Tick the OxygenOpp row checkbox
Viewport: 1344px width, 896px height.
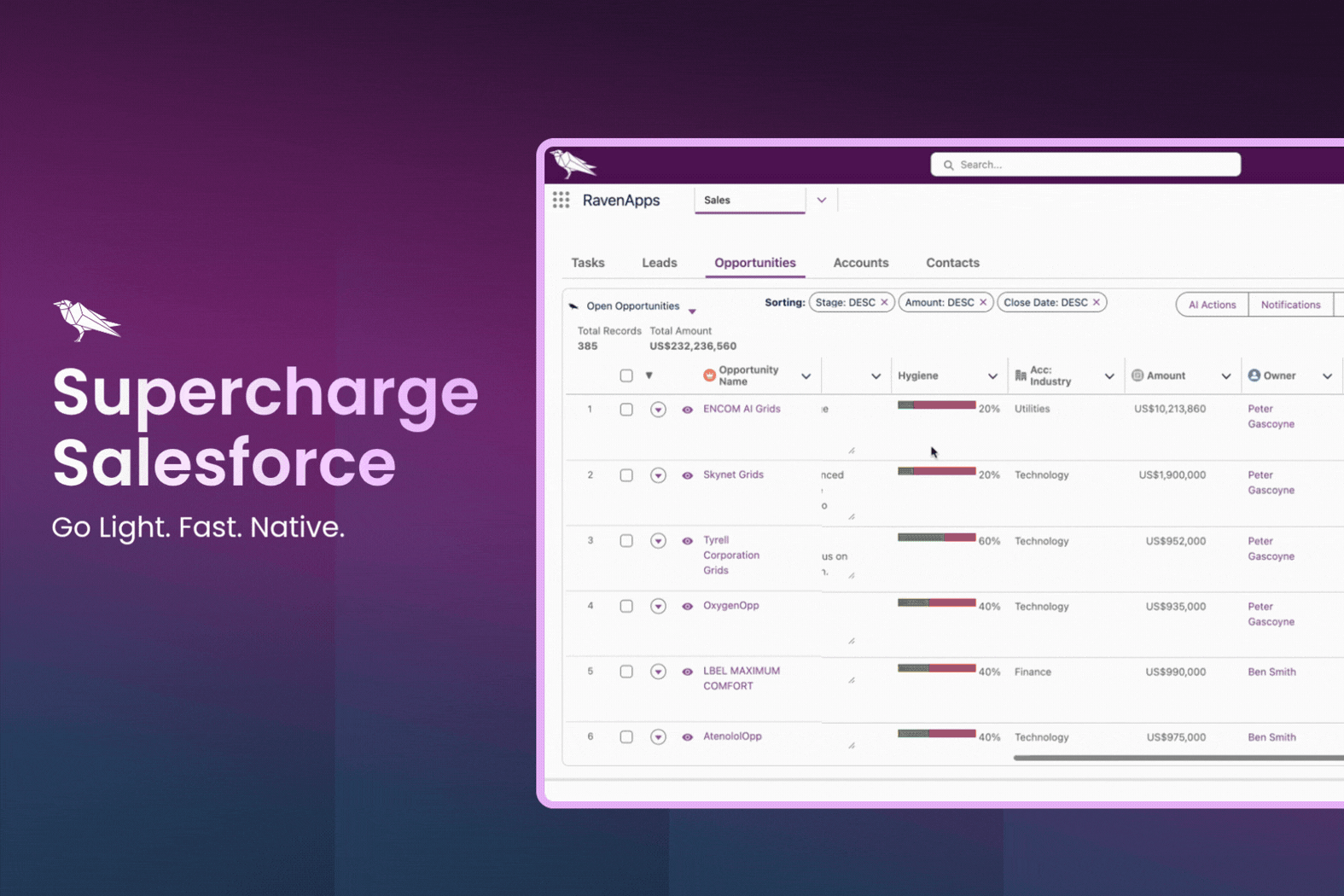coord(626,607)
